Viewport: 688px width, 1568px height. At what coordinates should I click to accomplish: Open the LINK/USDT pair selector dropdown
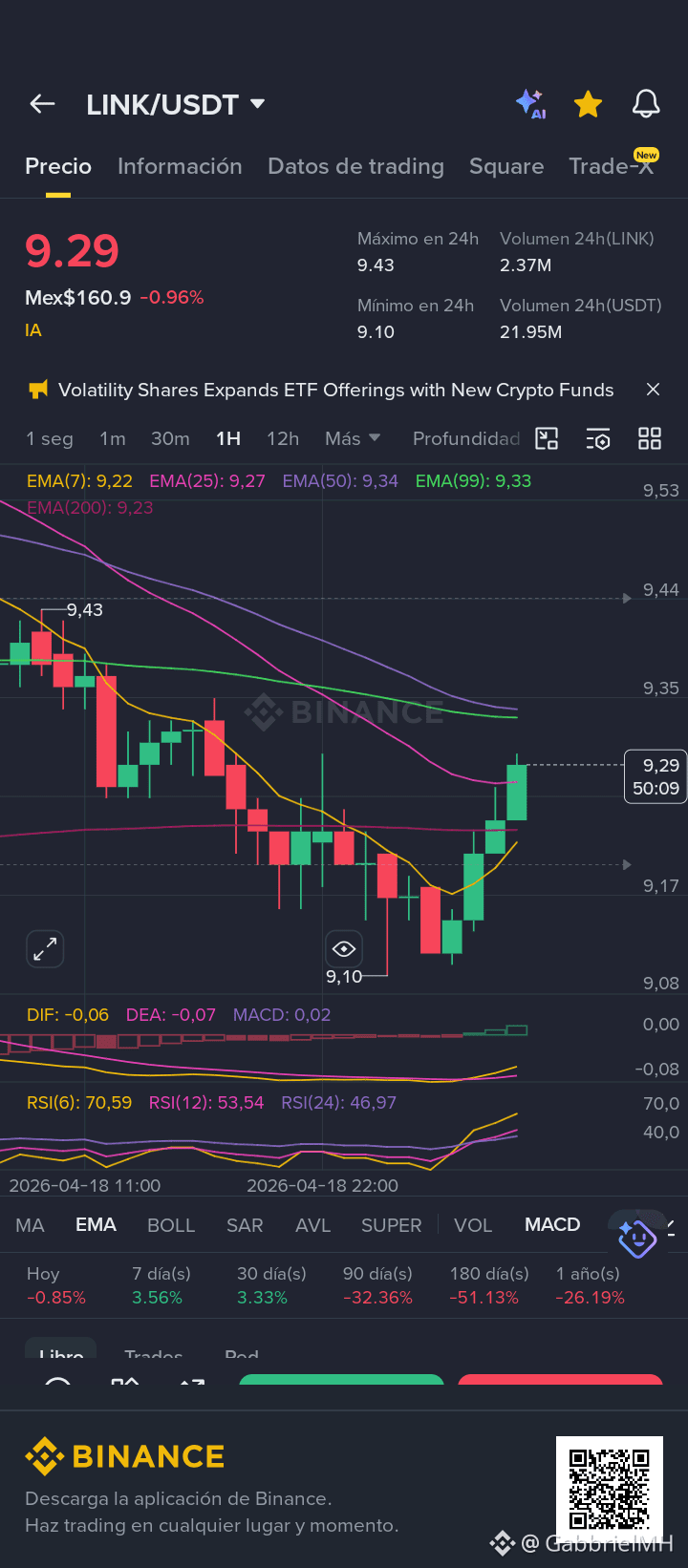coord(176,104)
